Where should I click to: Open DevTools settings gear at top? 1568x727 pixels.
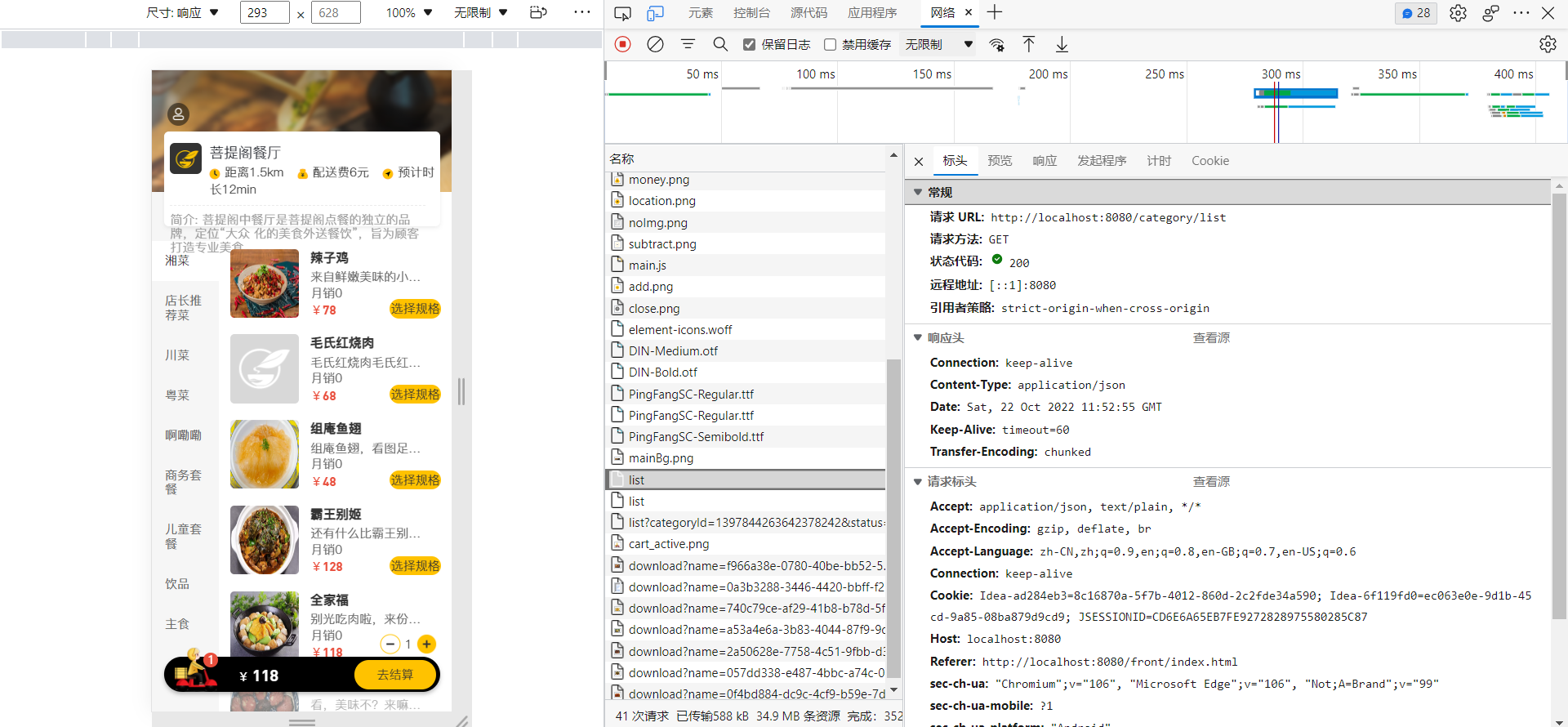click(1458, 13)
